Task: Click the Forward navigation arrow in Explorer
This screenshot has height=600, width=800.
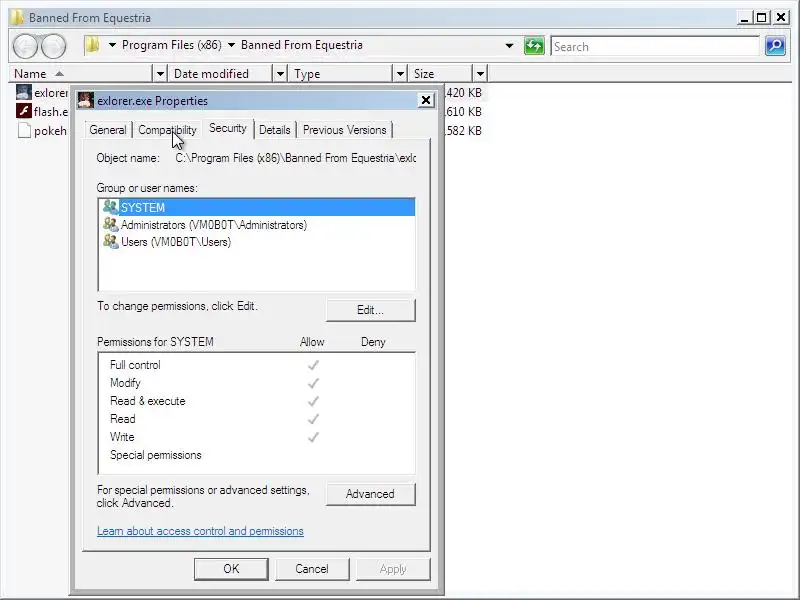Action: point(53,46)
